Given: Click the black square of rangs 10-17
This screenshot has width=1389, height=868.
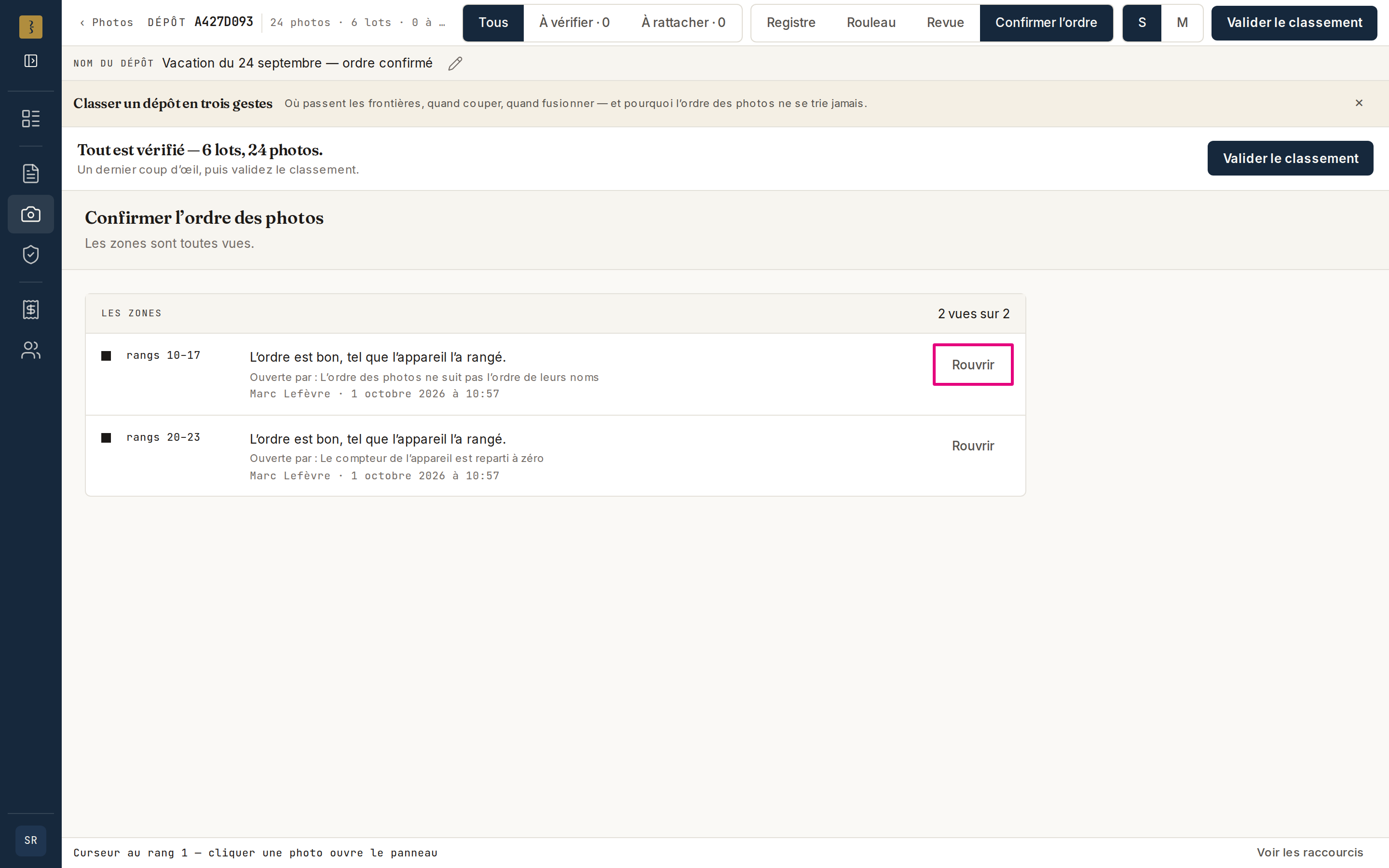Looking at the screenshot, I should click(106, 356).
